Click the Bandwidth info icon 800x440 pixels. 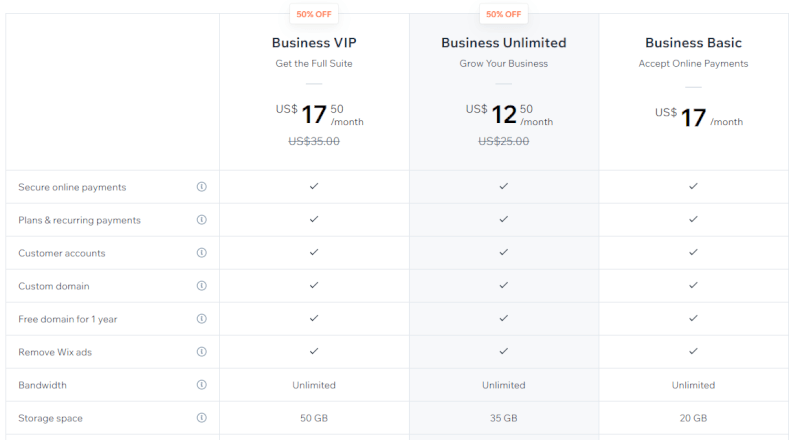pyautogui.click(x=202, y=385)
